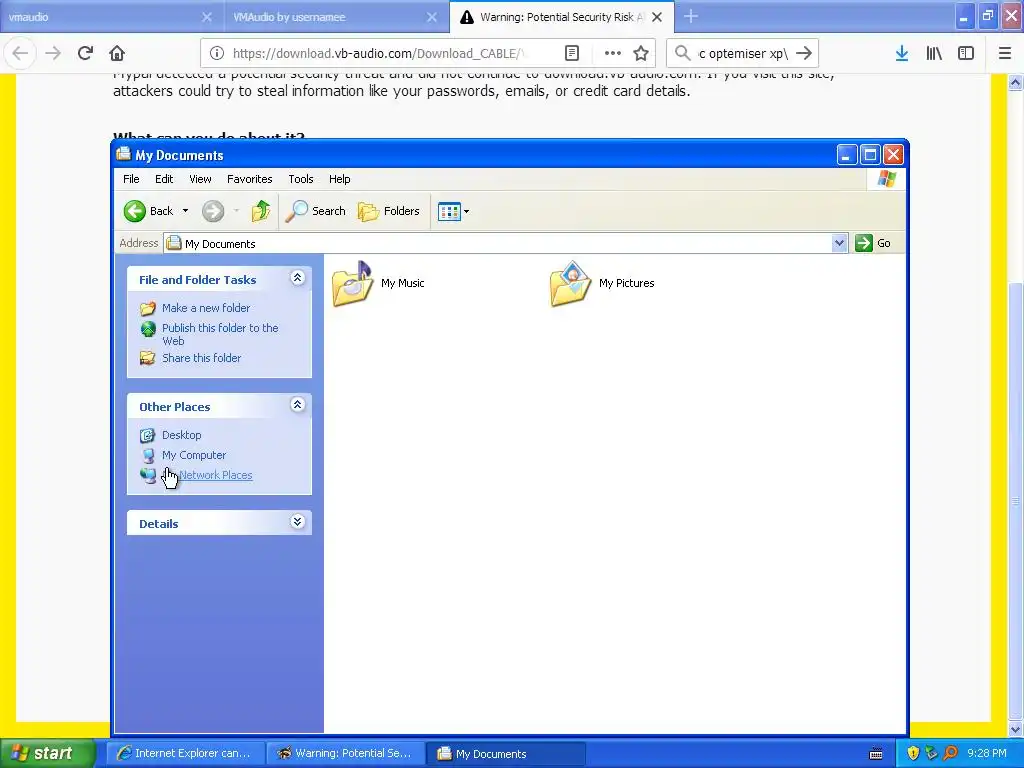Click Firefox page scrollbar up arrow
Viewport: 1024px width, 768px height.
click(1015, 82)
